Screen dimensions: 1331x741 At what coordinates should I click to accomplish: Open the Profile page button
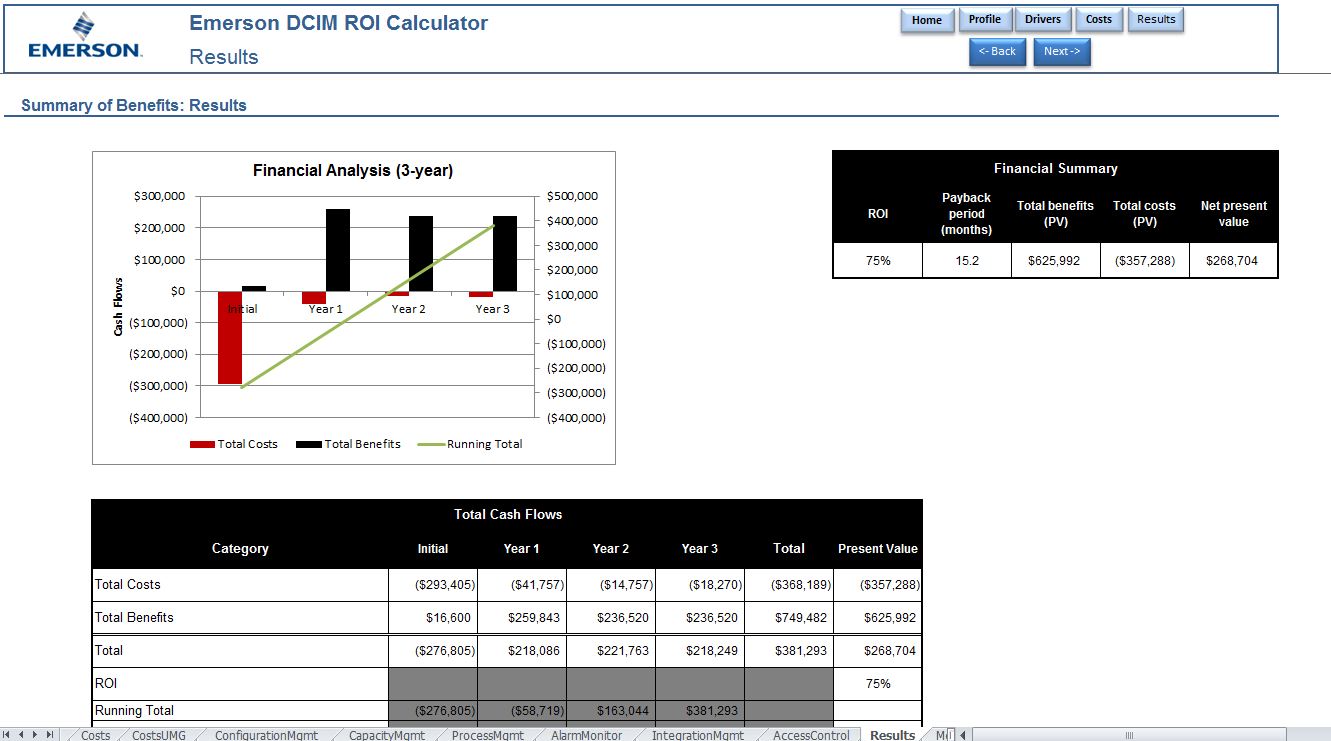(x=985, y=20)
